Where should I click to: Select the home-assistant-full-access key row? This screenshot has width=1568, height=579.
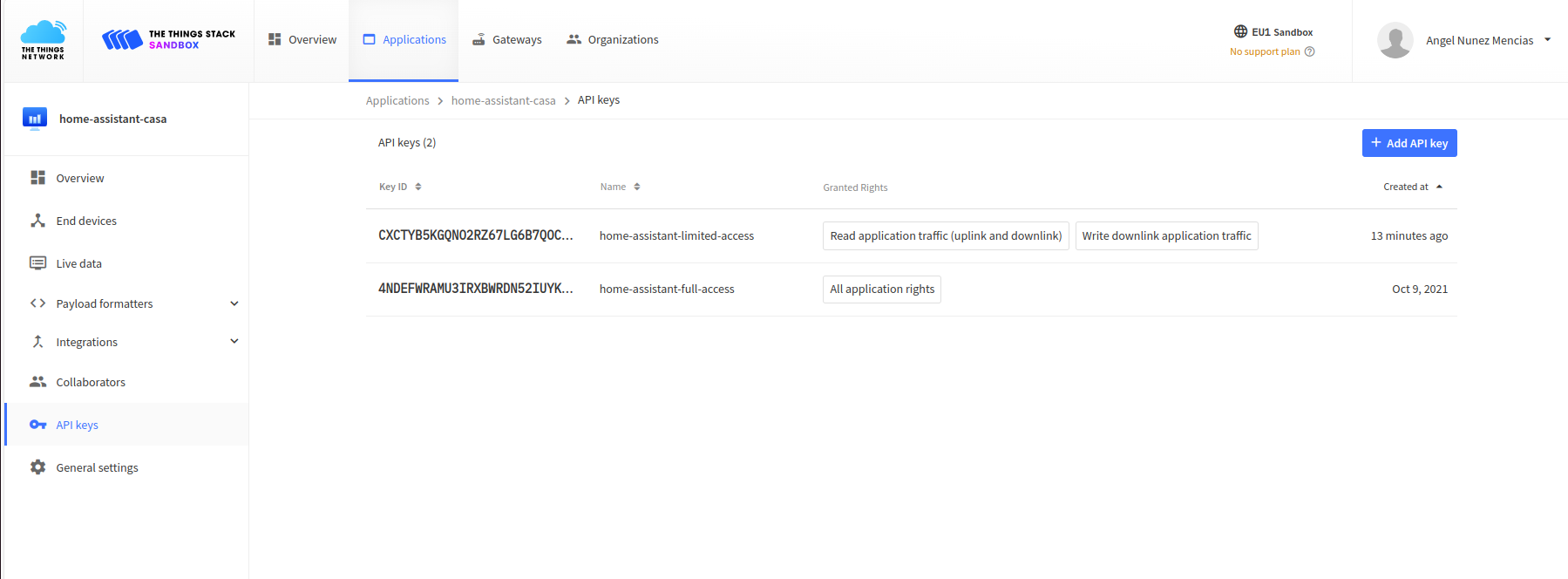pyautogui.click(x=667, y=289)
